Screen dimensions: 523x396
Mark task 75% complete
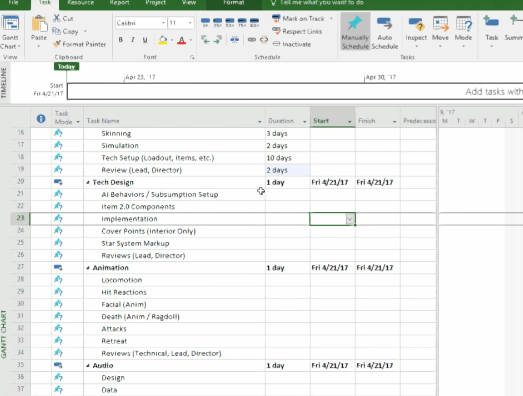click(242, 22)
